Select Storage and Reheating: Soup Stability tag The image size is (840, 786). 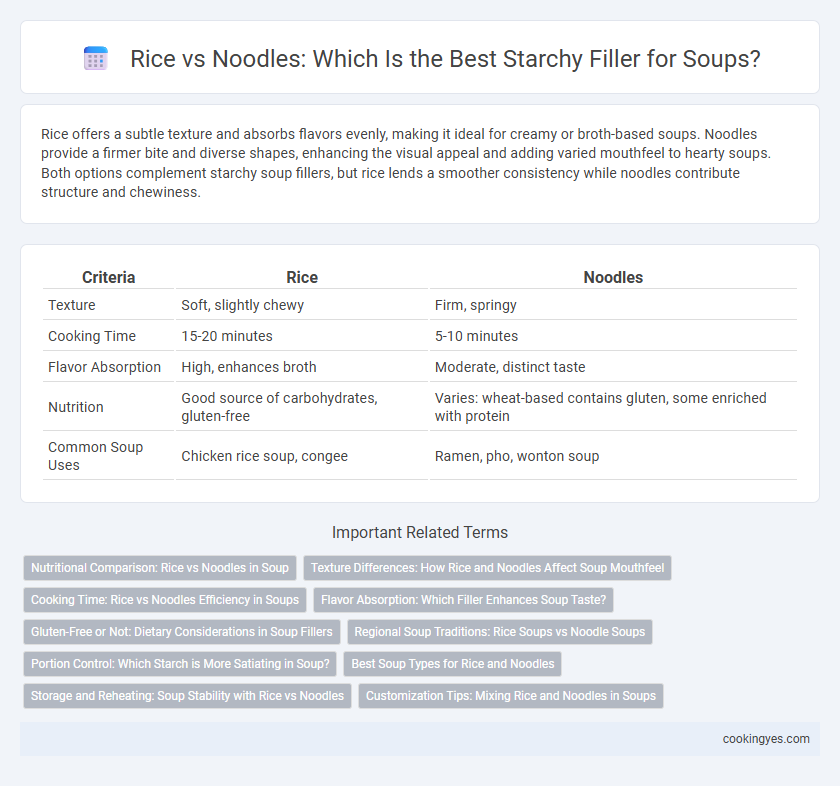[x=187, y=695]
